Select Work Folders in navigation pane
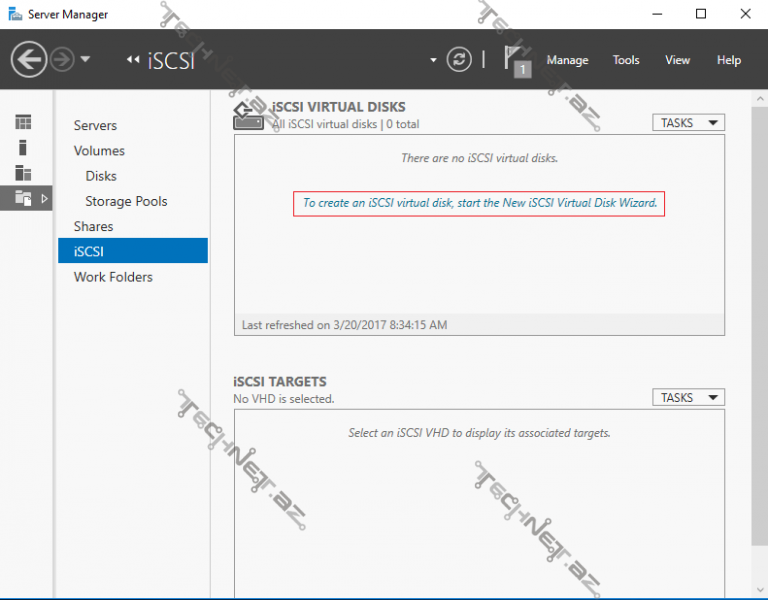Viewport: 768px width, 600px height. point(112,277)
